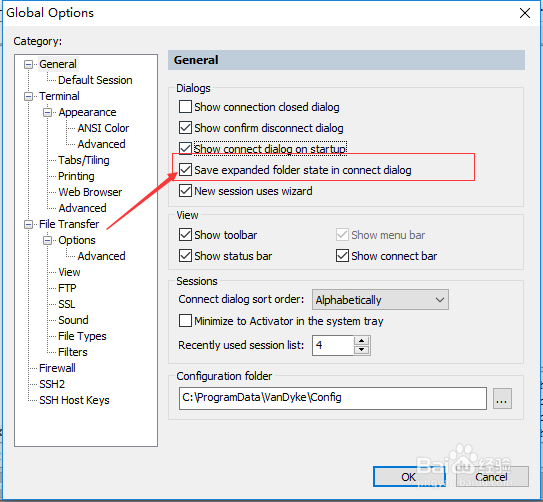Select ANSI Color category
This screenshot has height=502, width=543.
point(103,128)
